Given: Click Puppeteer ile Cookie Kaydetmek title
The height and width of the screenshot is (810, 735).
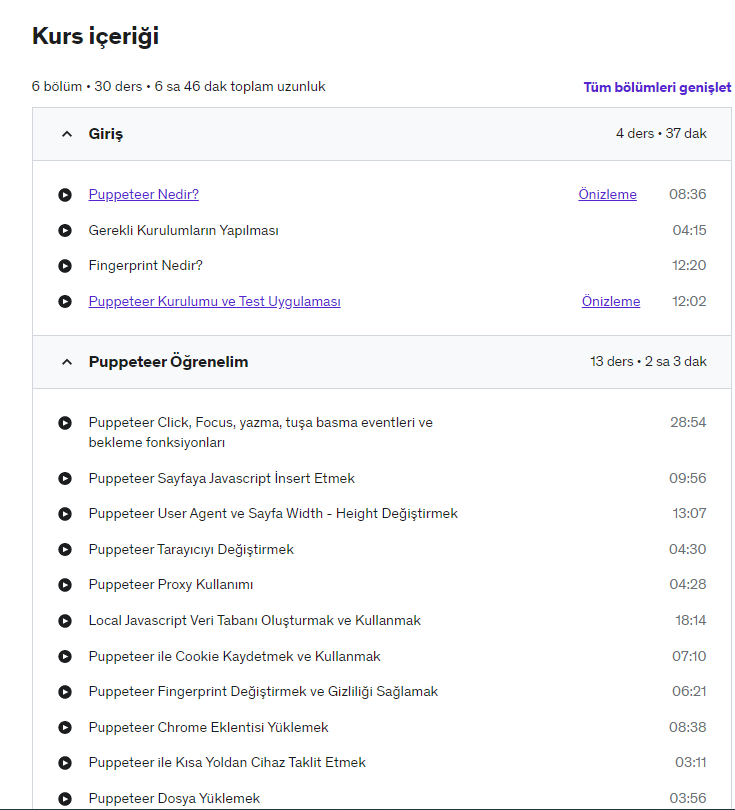Looking at the screenshot, I should [x=234, y=656].
